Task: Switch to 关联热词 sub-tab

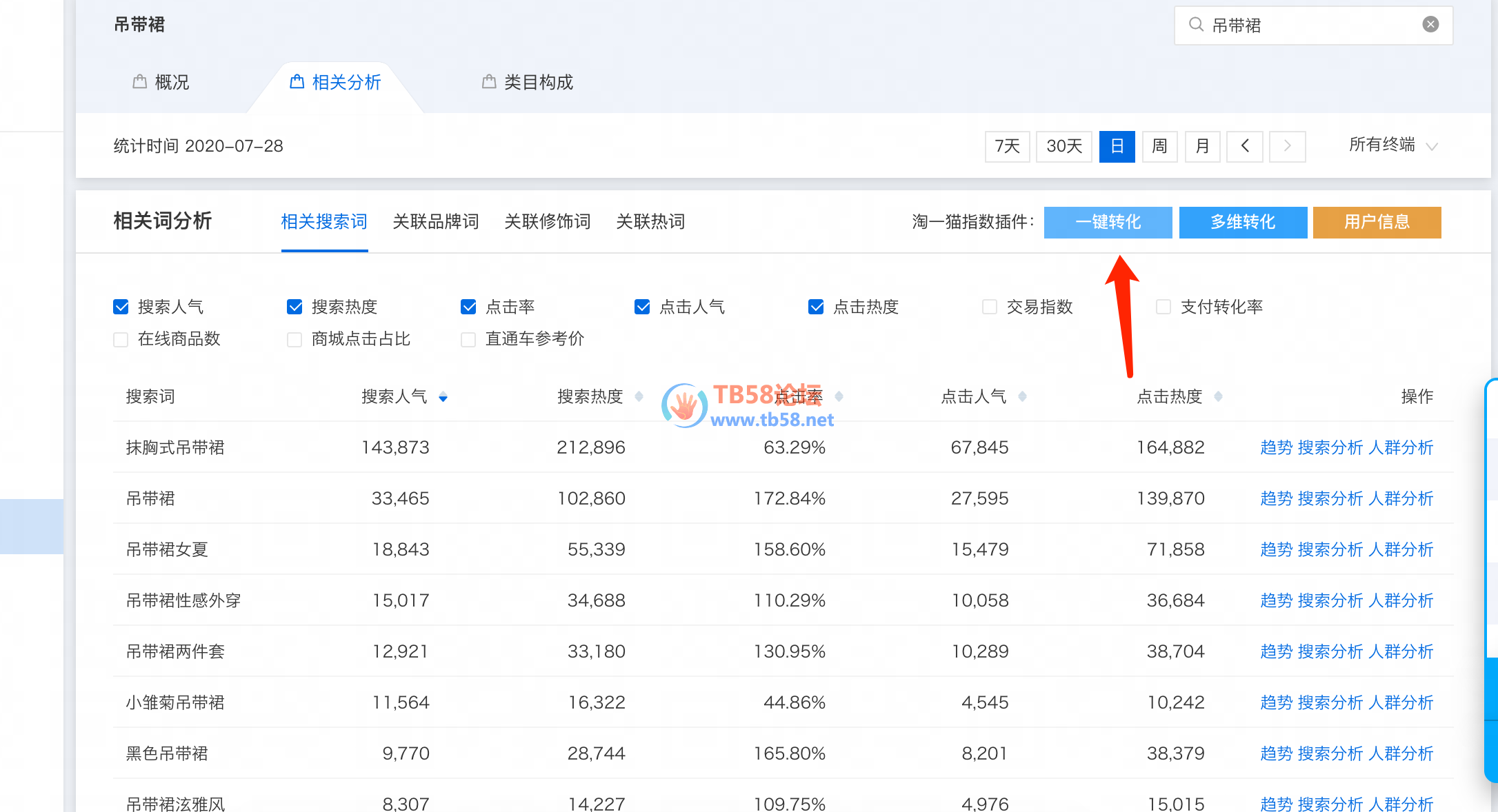Action: coord(650,222)
